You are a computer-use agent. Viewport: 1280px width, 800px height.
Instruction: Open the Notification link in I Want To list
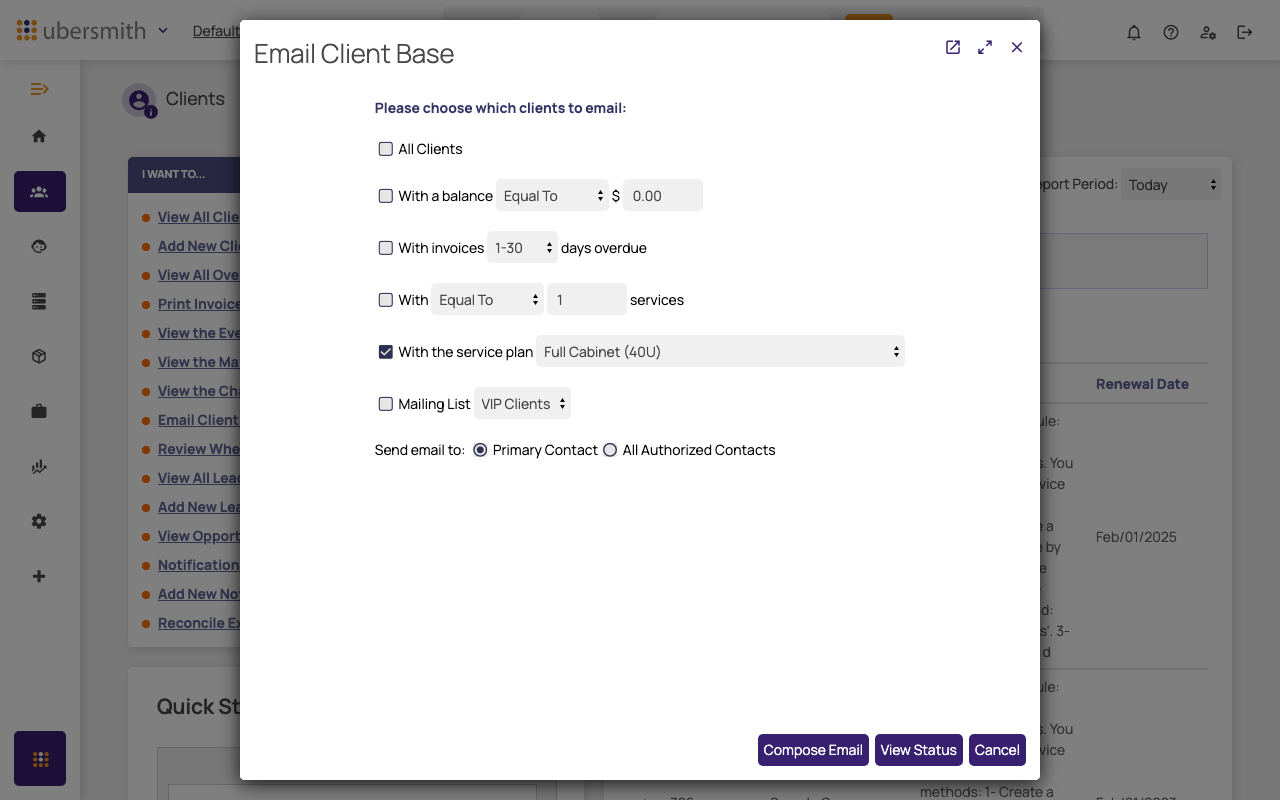(198, 565)
